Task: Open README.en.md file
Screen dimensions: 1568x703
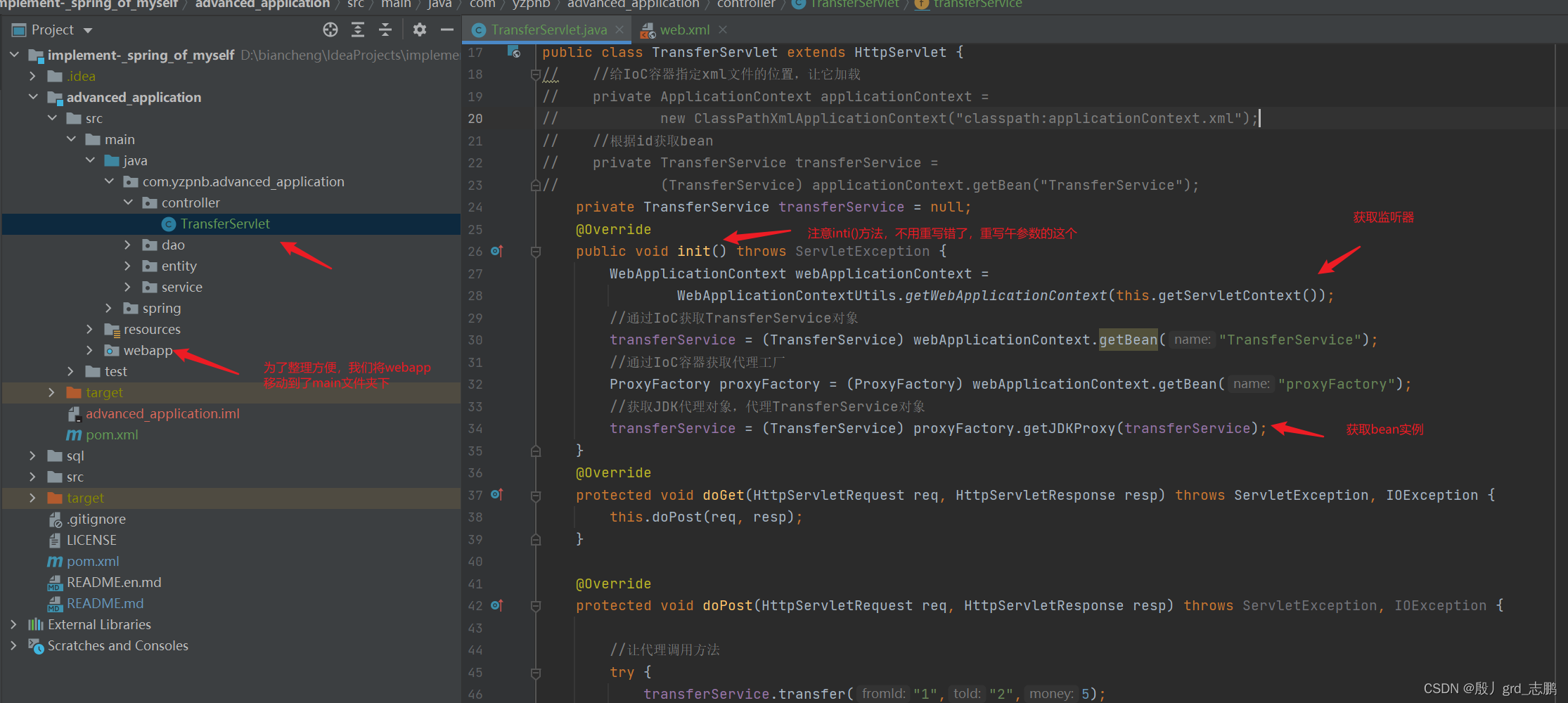Action: coord(114,582)
